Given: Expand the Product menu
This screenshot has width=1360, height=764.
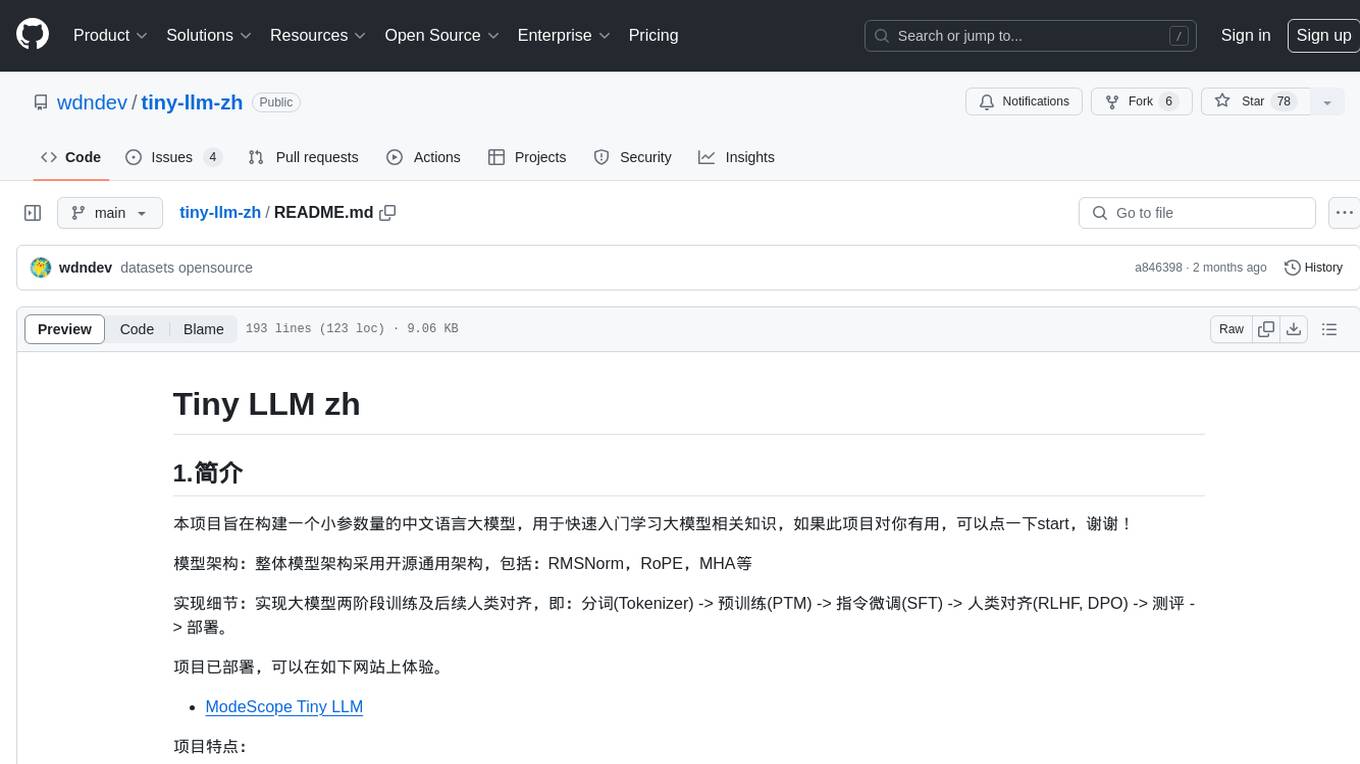Looking at the screenshot, I should click(110, 35).
